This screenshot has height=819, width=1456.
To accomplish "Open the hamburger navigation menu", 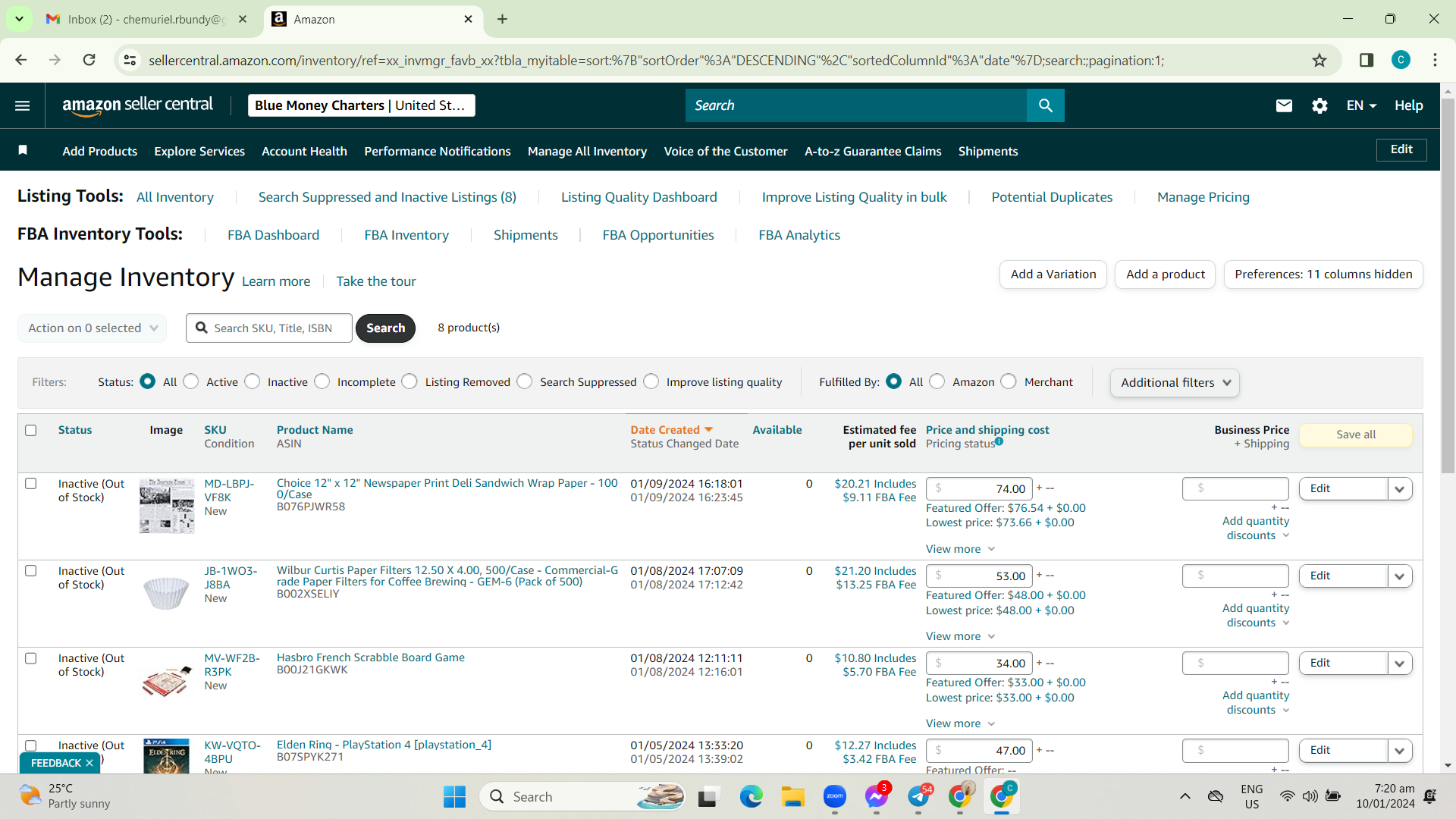I will 23,105.
